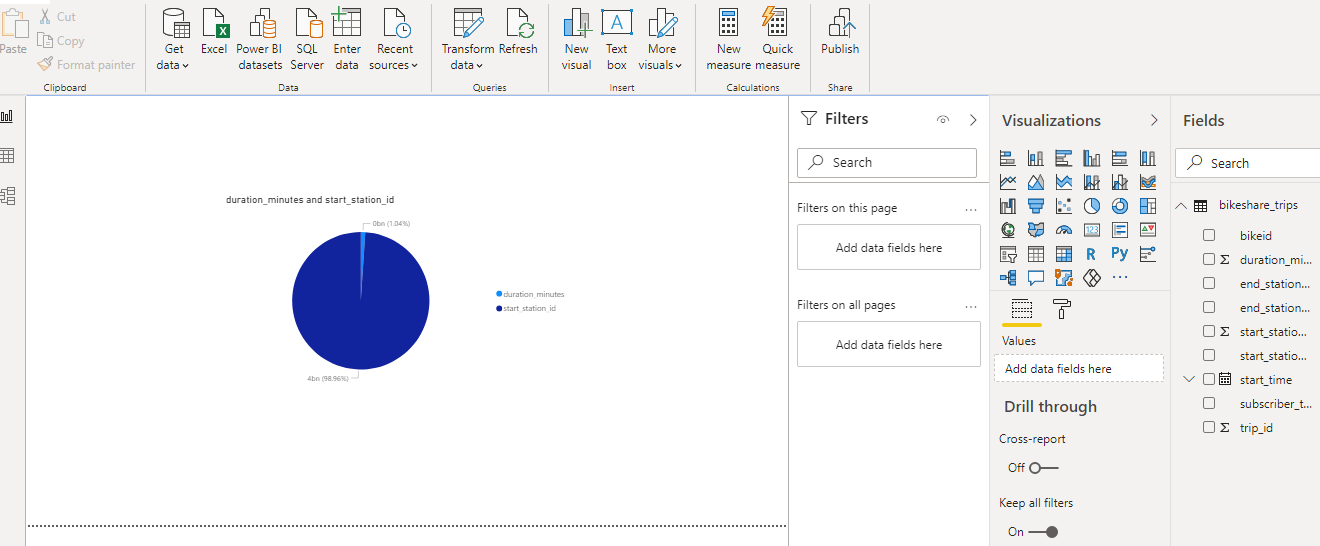Switch to the Format paint roller tab

1062,310
